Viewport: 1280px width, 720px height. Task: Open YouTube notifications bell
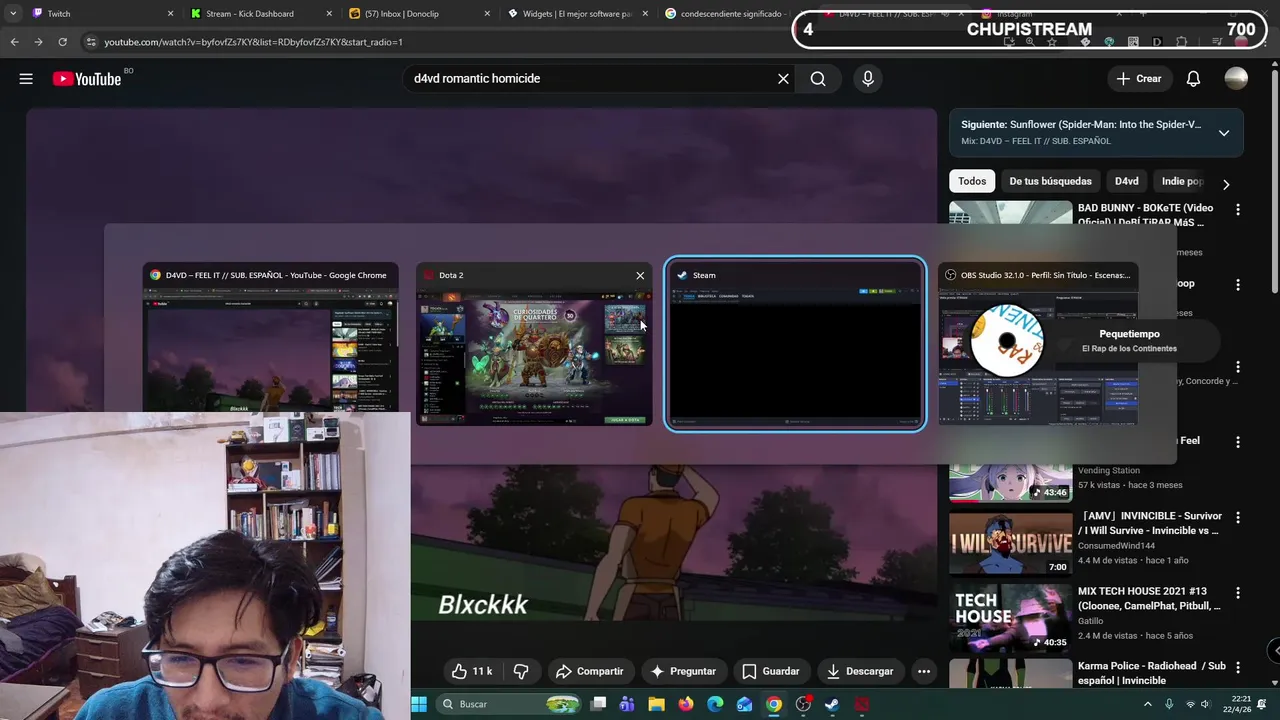[x=1193, y=78]
